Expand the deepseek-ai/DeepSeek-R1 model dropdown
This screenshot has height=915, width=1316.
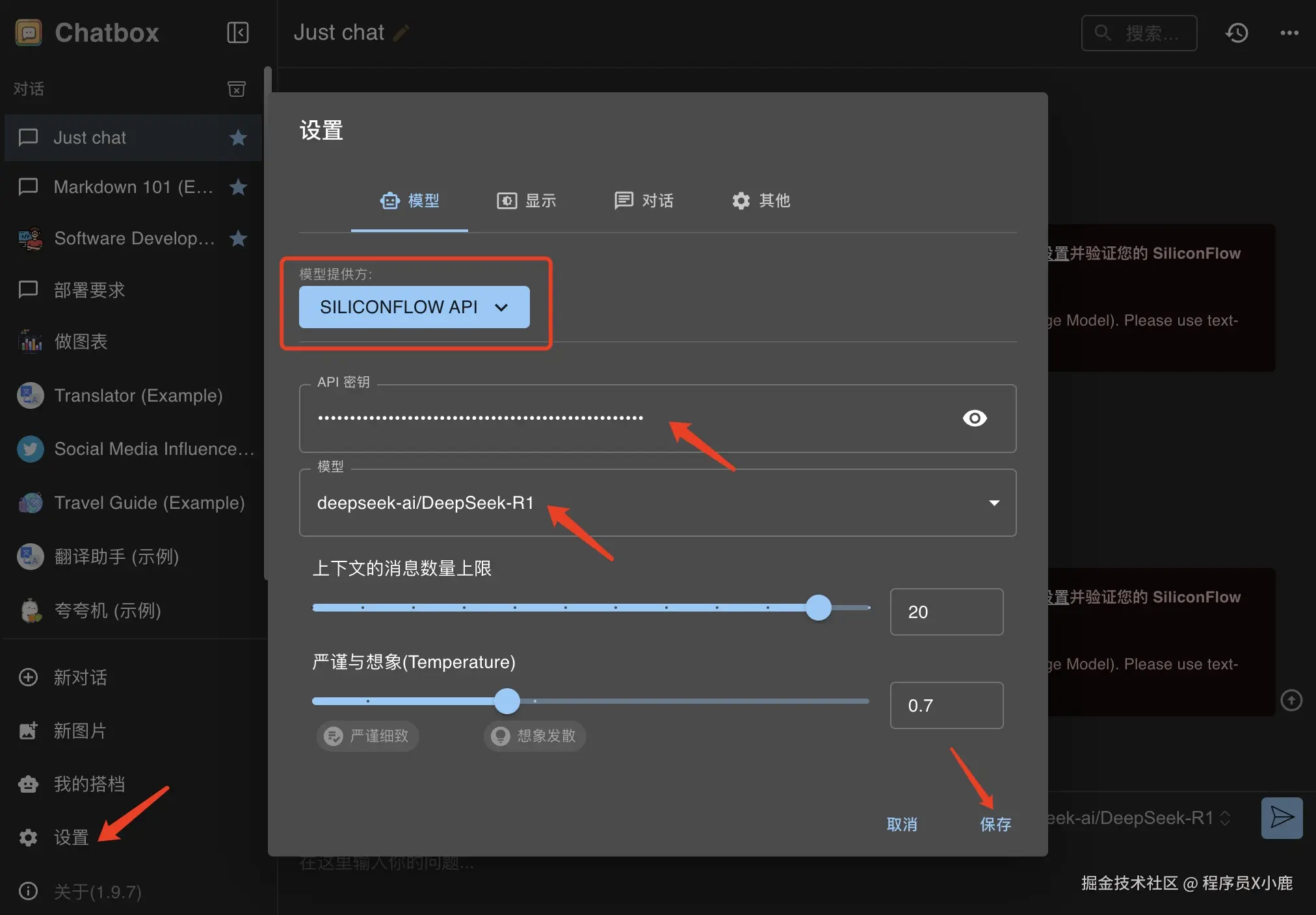coord(994,503)
